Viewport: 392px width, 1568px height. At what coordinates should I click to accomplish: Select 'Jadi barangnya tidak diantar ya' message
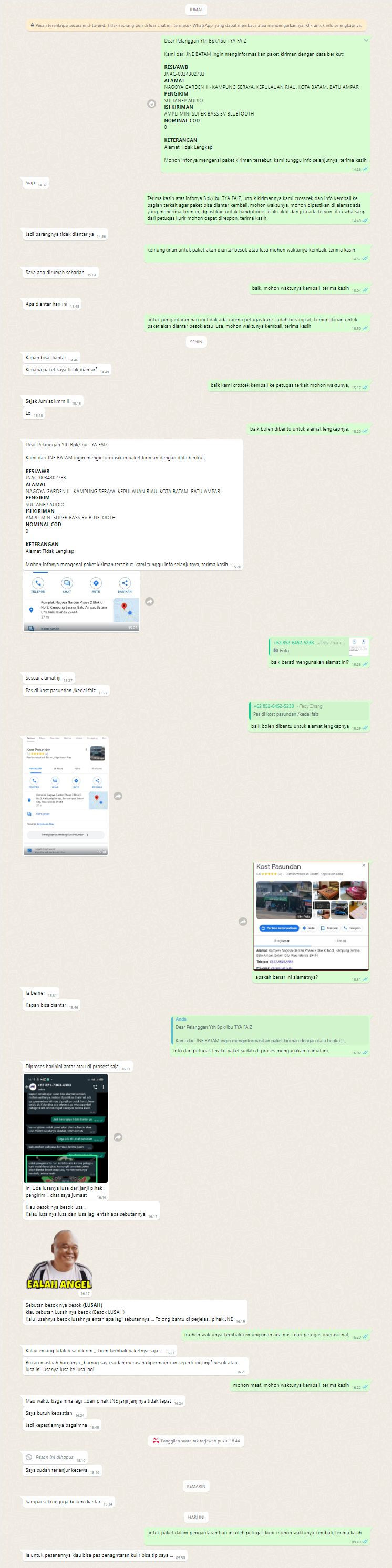65,234
